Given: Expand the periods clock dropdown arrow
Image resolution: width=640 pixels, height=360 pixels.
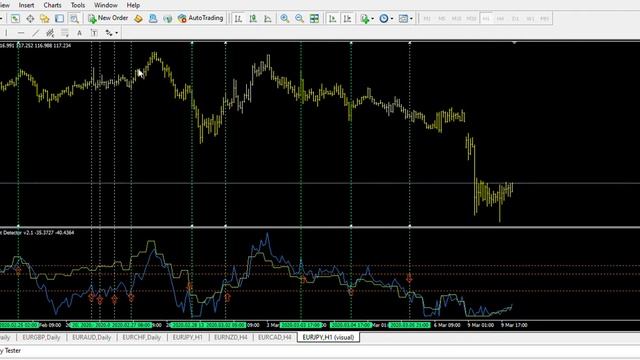Looking at the screenshot, I should point(392,19).
